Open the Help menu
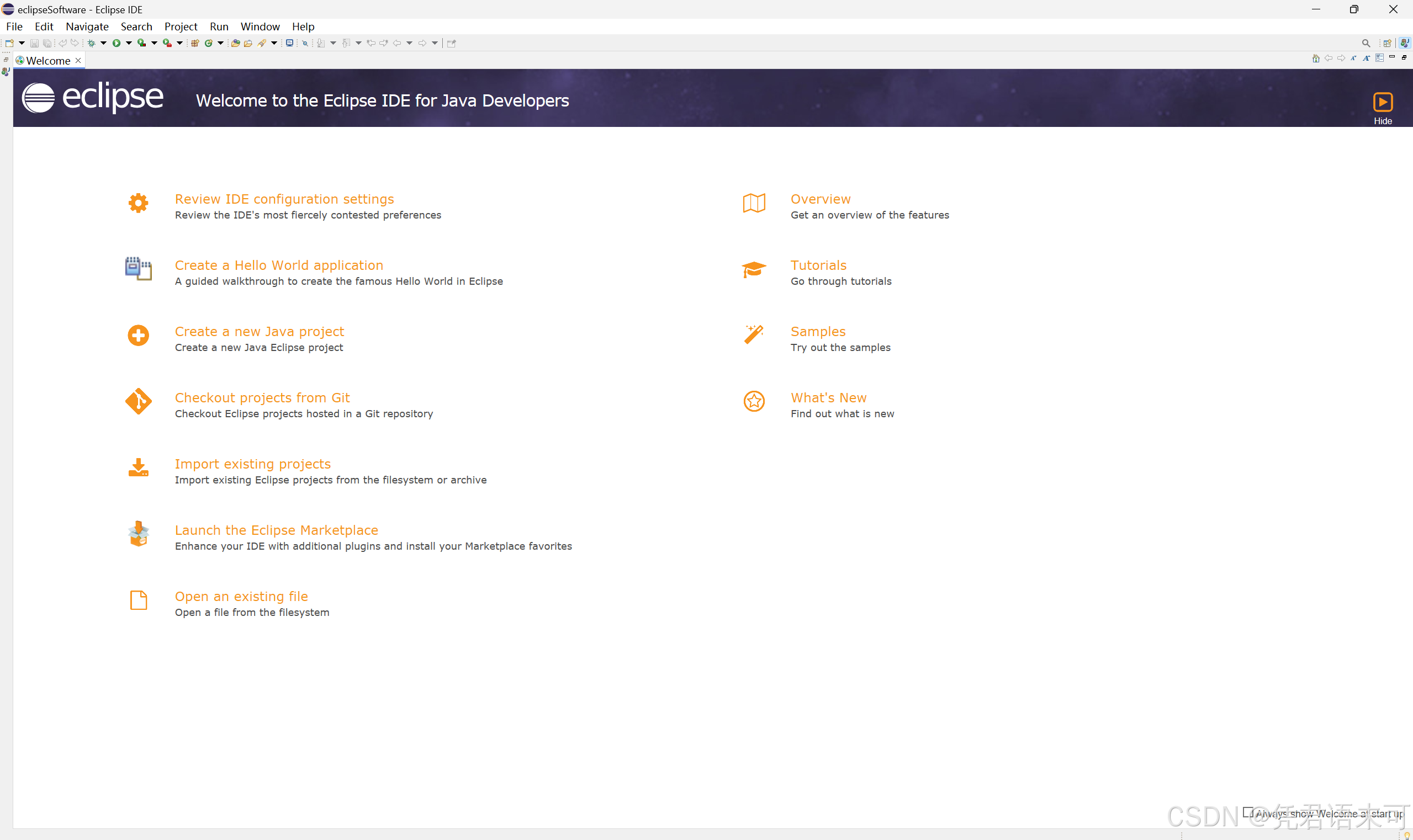Screen dimensions: 1413x840 click(x=303, y=26)
